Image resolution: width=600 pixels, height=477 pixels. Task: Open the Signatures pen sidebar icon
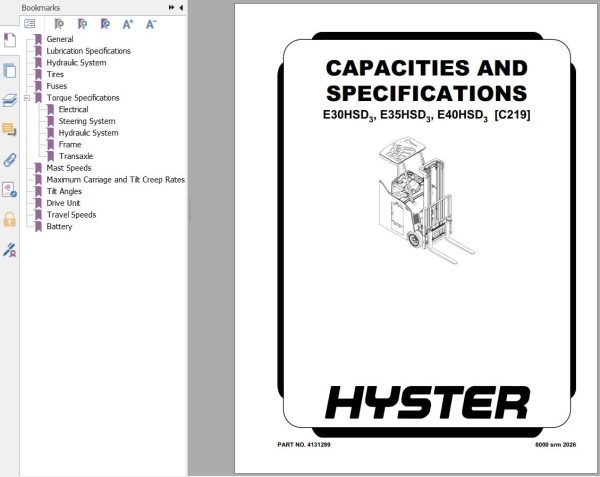pos(10,250)
